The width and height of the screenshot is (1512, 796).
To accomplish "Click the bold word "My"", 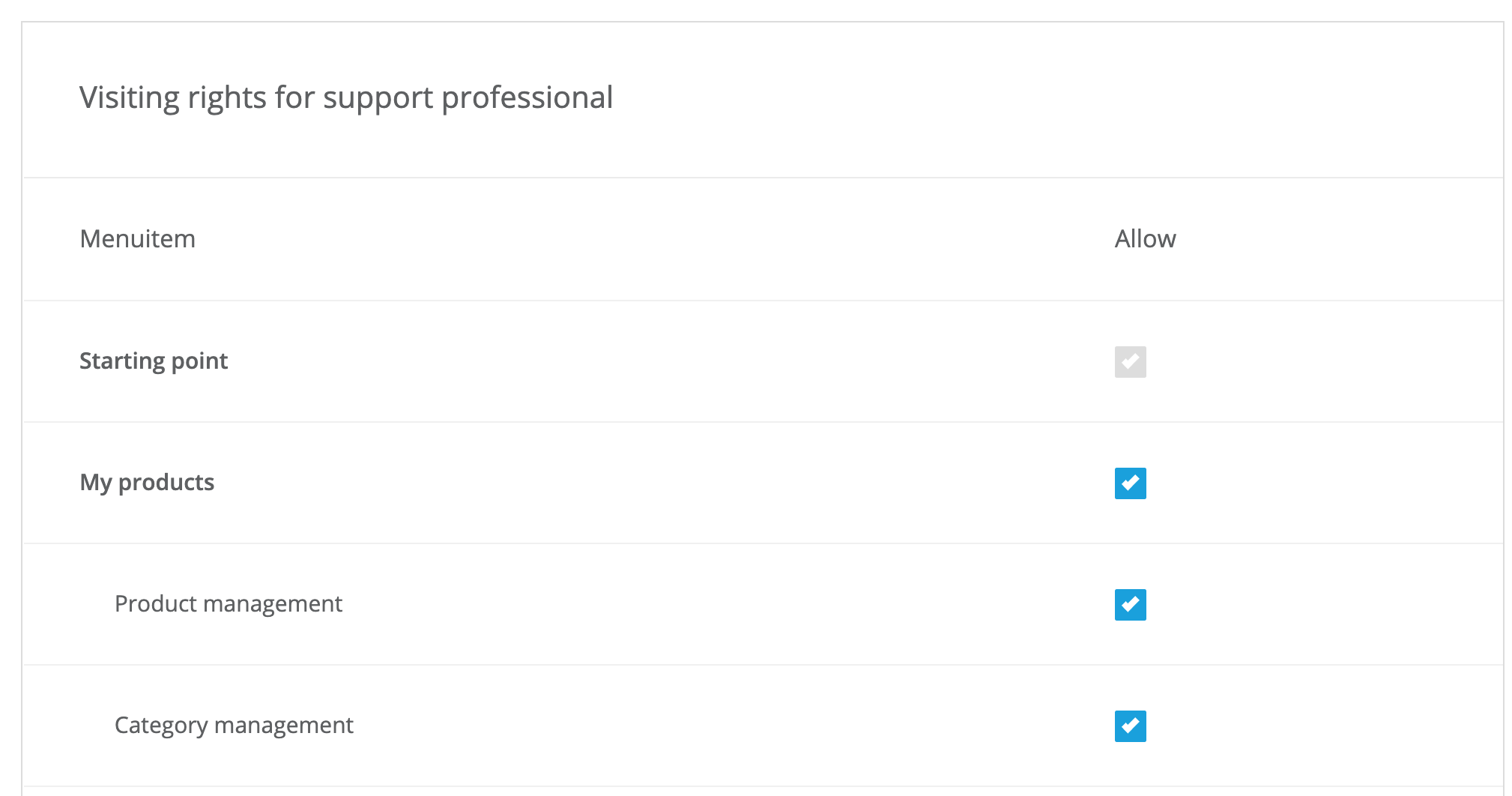I will click(x=95, y=483).
